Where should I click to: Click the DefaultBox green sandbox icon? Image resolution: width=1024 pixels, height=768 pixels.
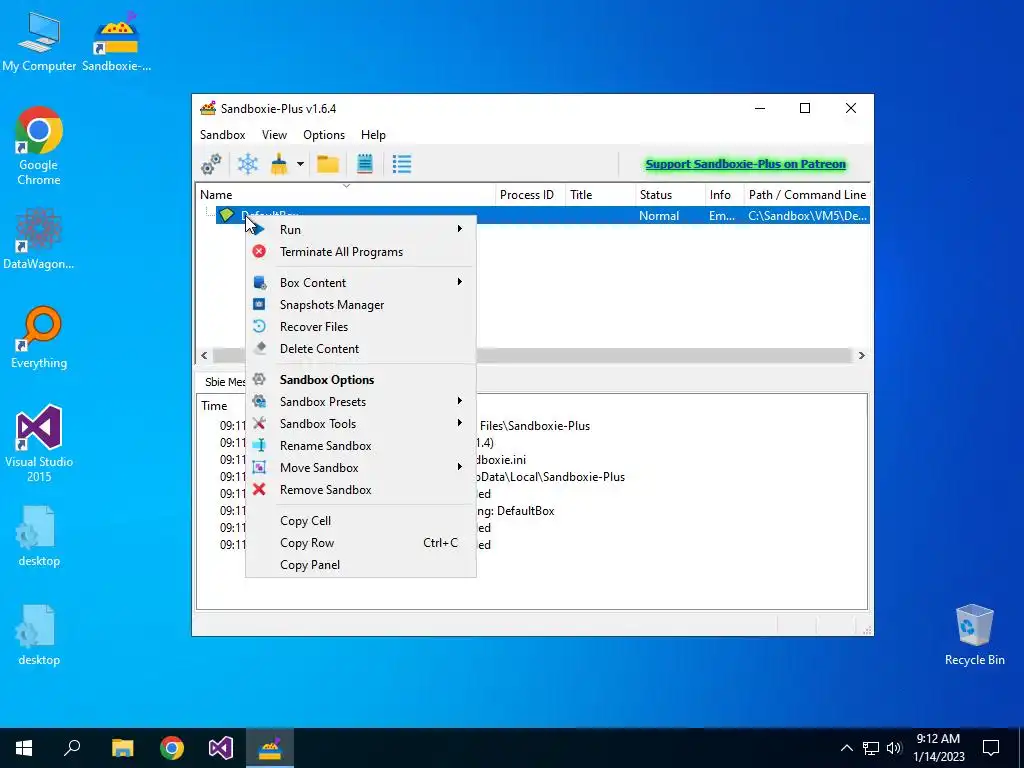point(227,214)
